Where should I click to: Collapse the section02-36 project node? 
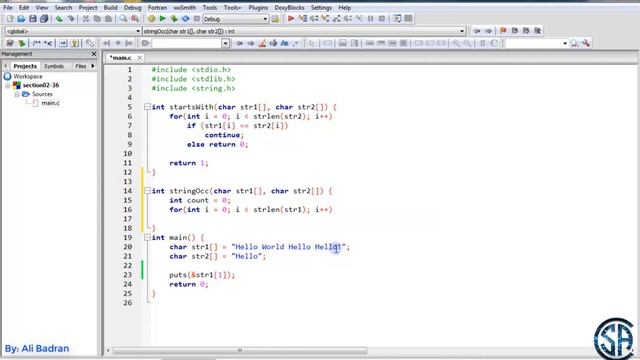pos(7,85)
